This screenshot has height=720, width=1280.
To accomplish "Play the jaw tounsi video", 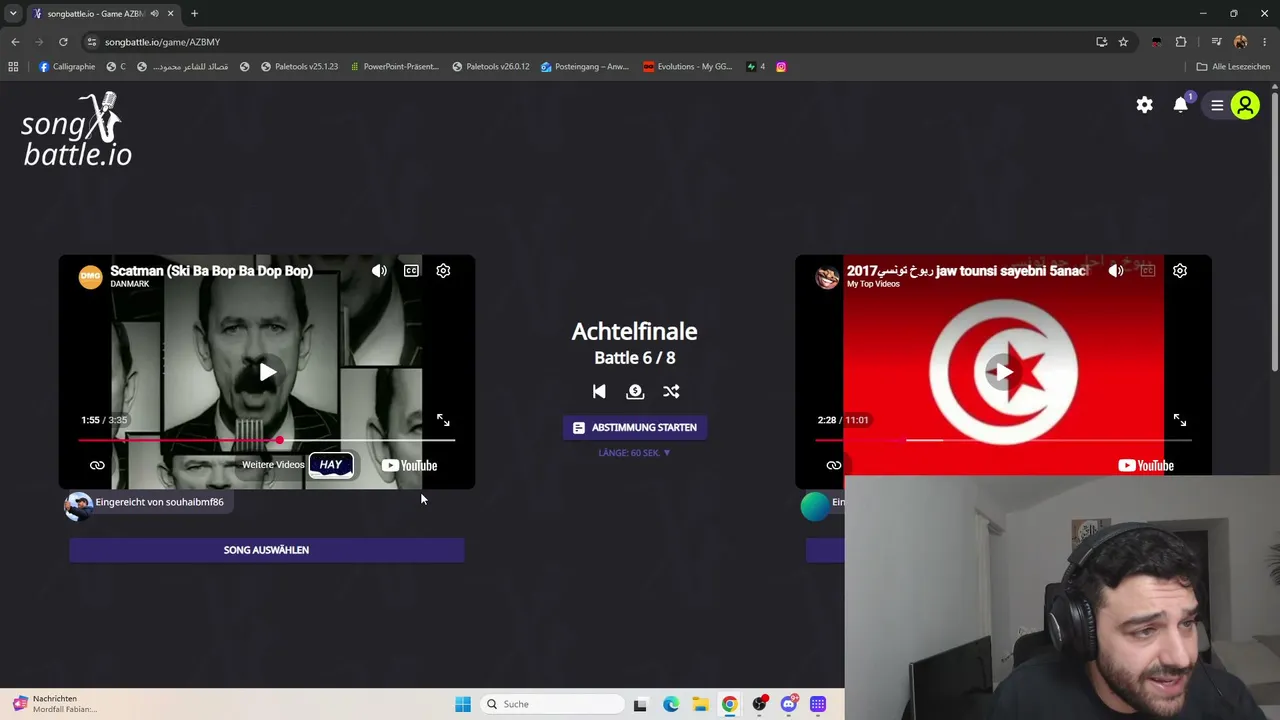I will 1003,372.
